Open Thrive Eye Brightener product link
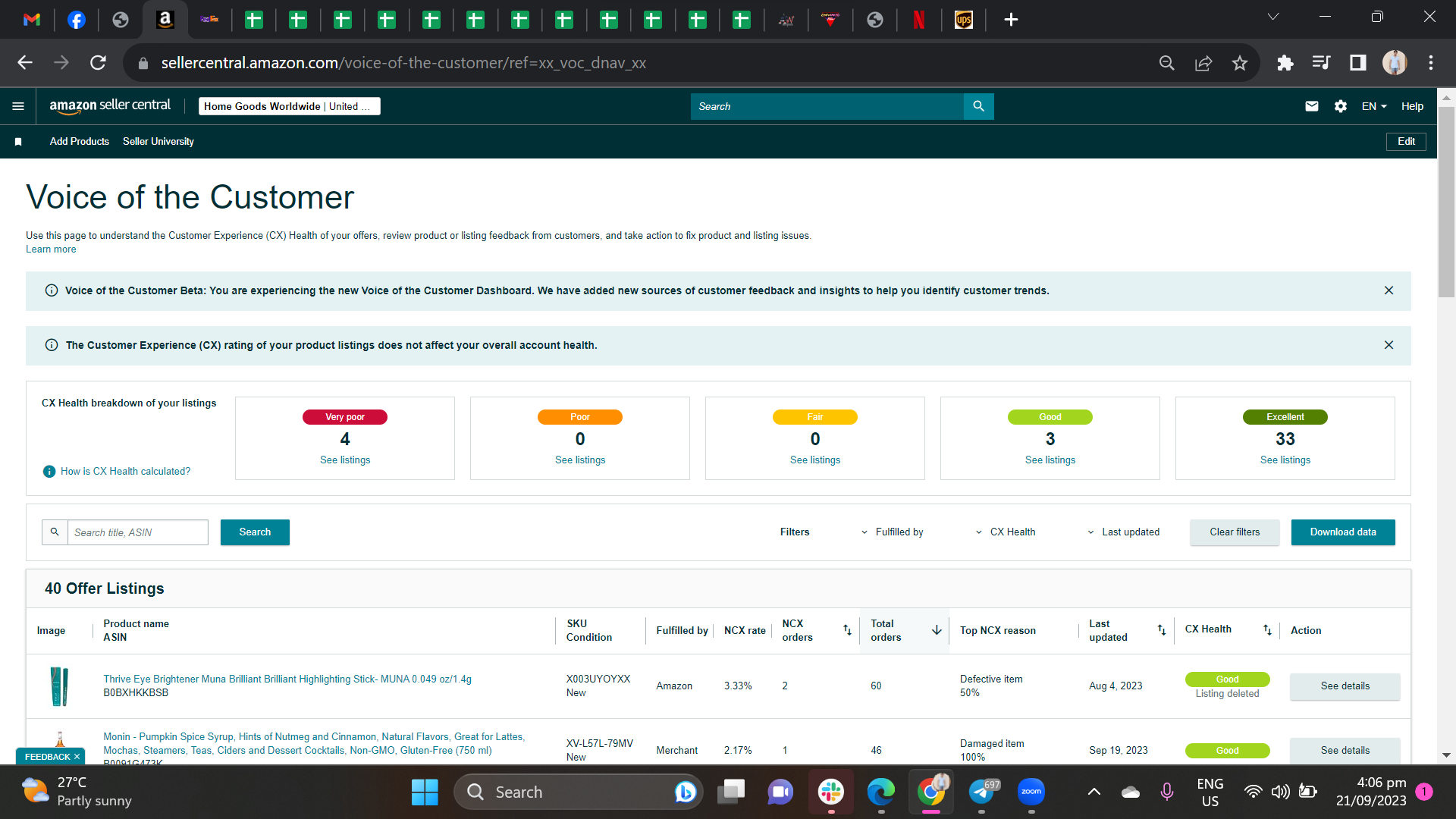 coord(287,679)
